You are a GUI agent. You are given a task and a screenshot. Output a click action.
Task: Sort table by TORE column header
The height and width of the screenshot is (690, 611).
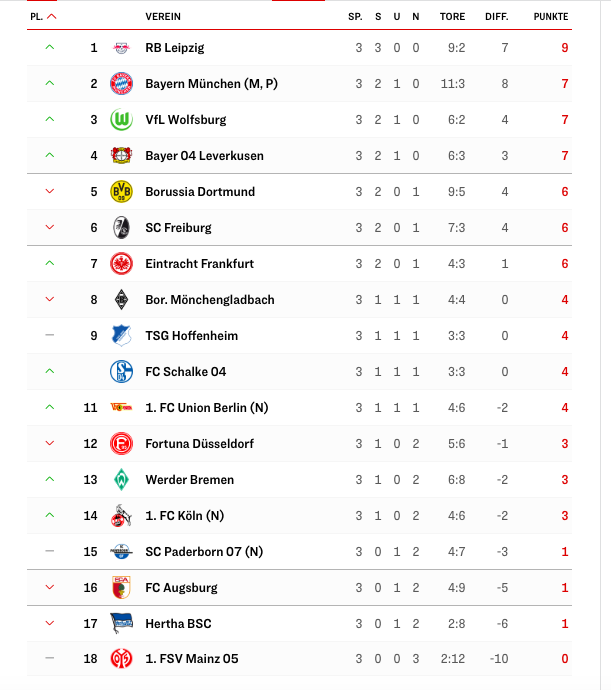452,17
